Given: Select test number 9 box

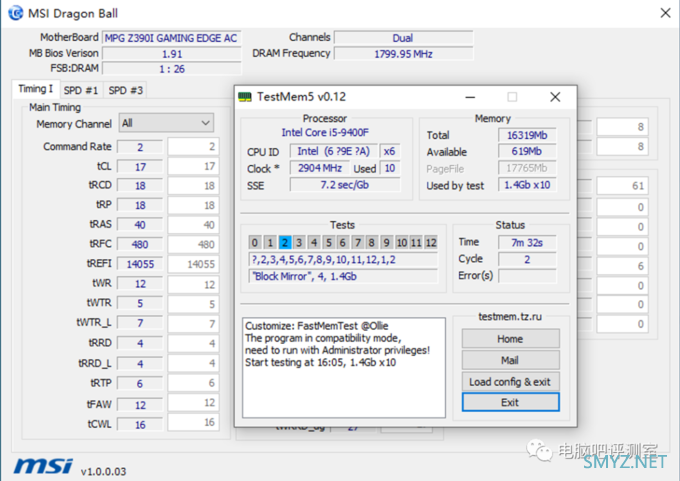Looking at the screenshot, I should click(386, 242).
